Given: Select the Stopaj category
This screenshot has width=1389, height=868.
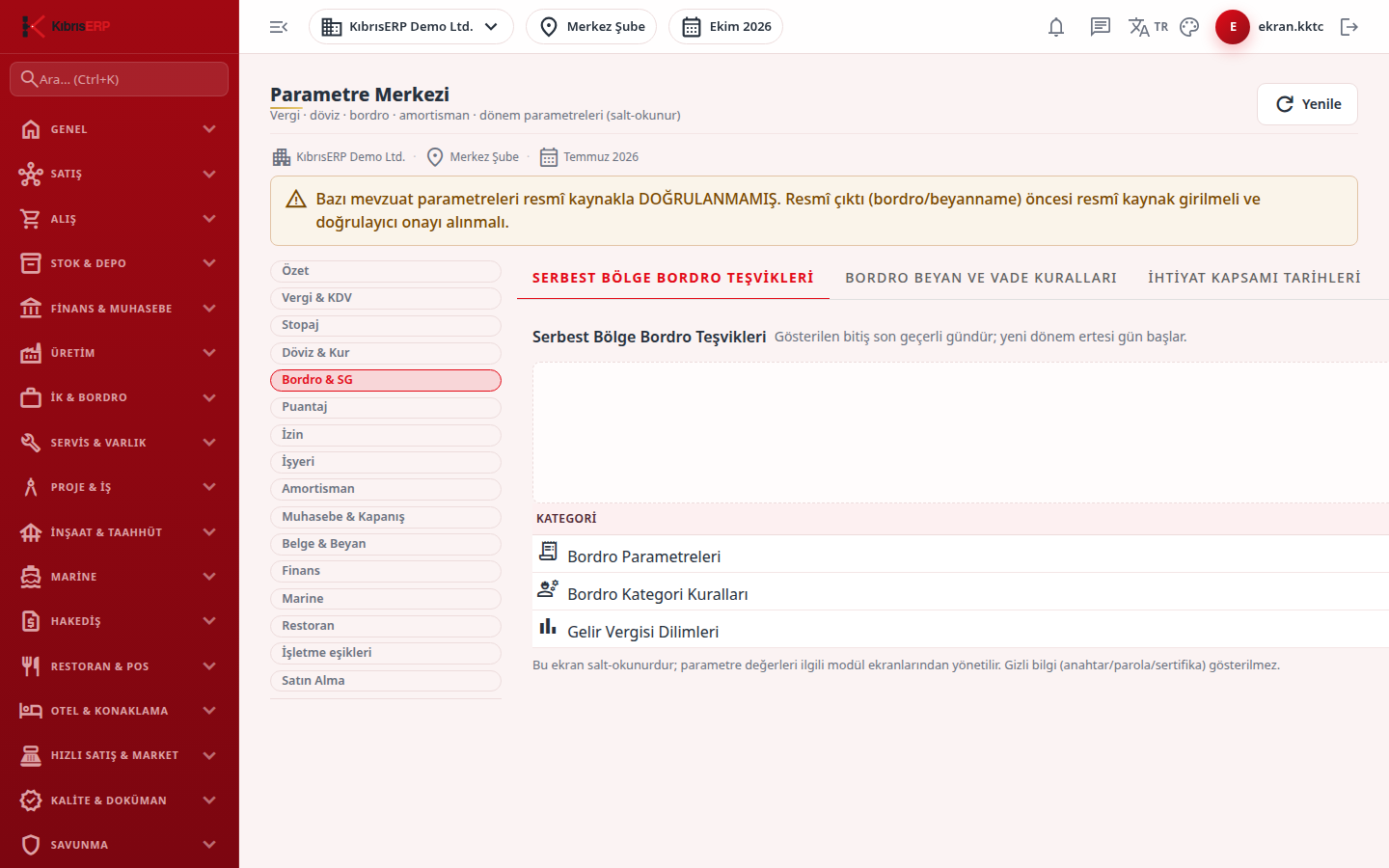Looking at the screenshot, I should point(386,326).
